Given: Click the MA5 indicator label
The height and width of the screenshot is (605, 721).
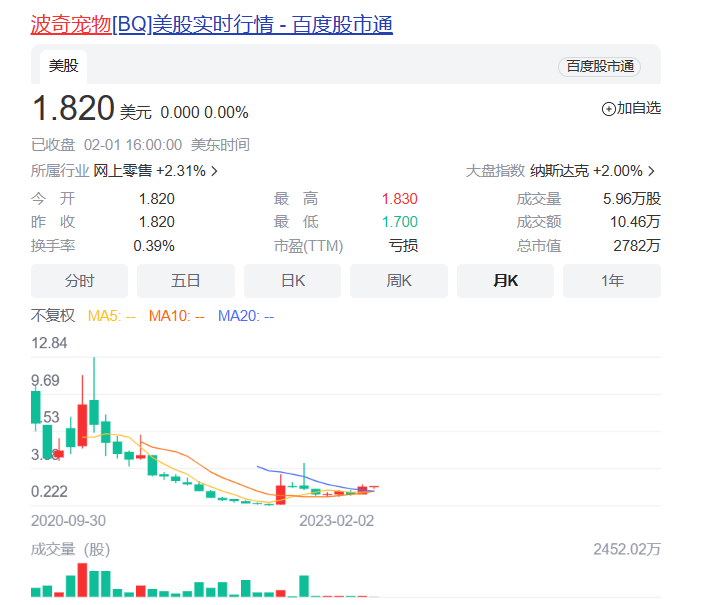Looking at the screenshot, I should tap(112, 316).
